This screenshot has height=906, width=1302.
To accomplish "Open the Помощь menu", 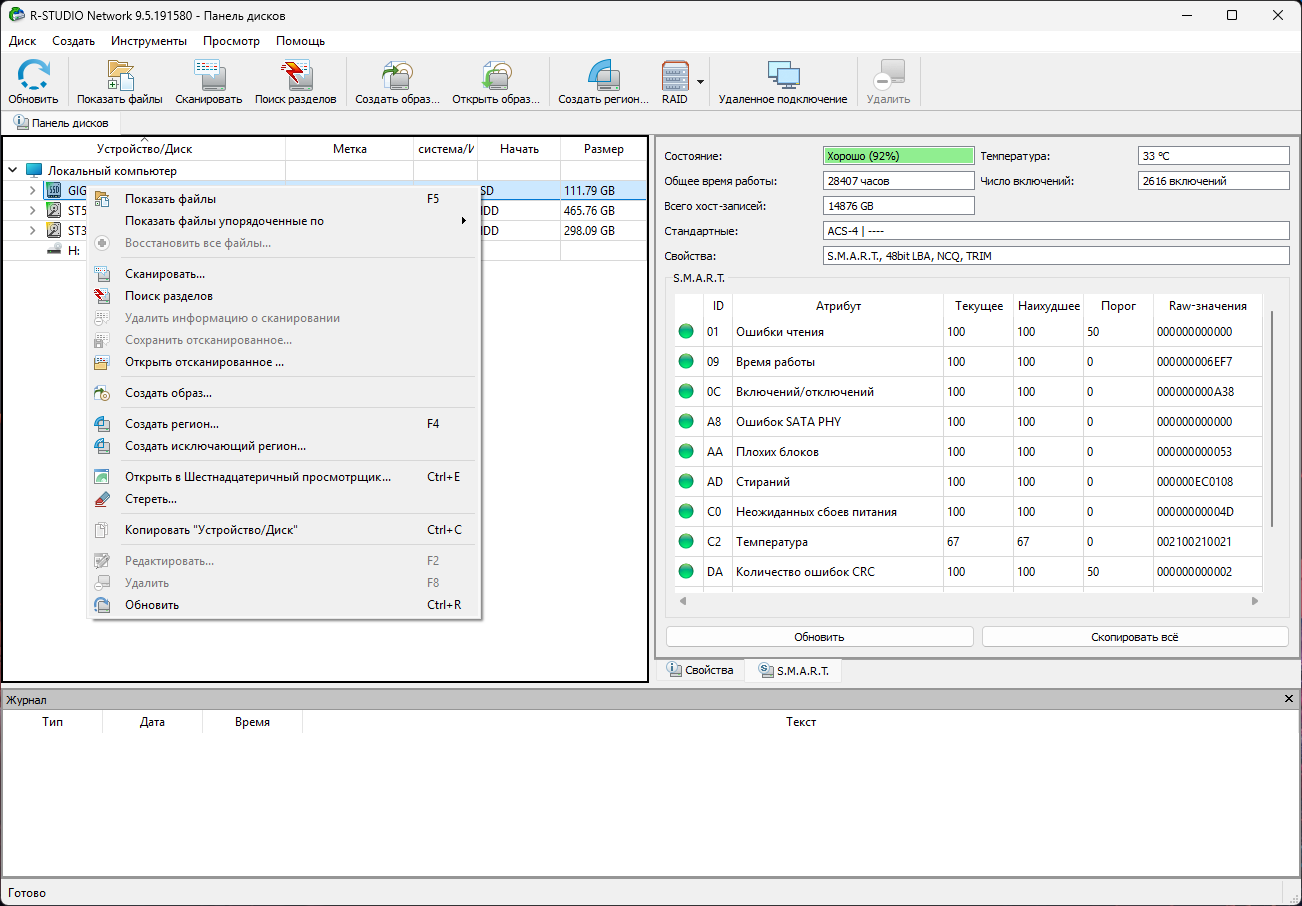I will (x=300, y=41).
